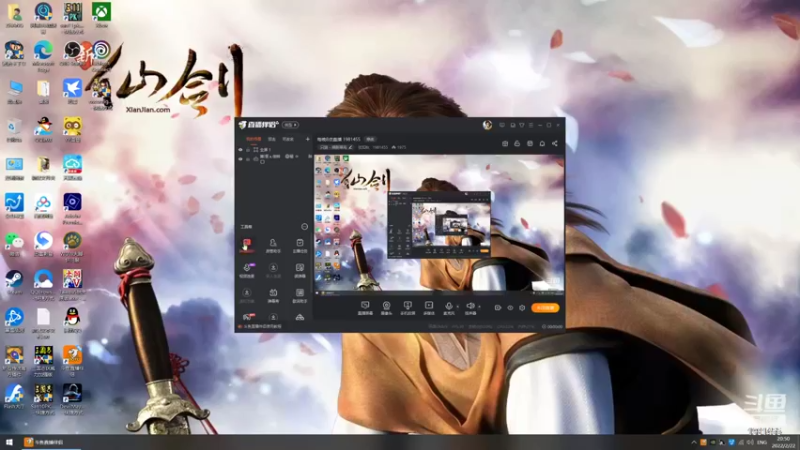Click the small edit button beside room title
Image resolution: width=800 pixels, height=450 pixels.
pyautogui.click(x=370, y=139)
